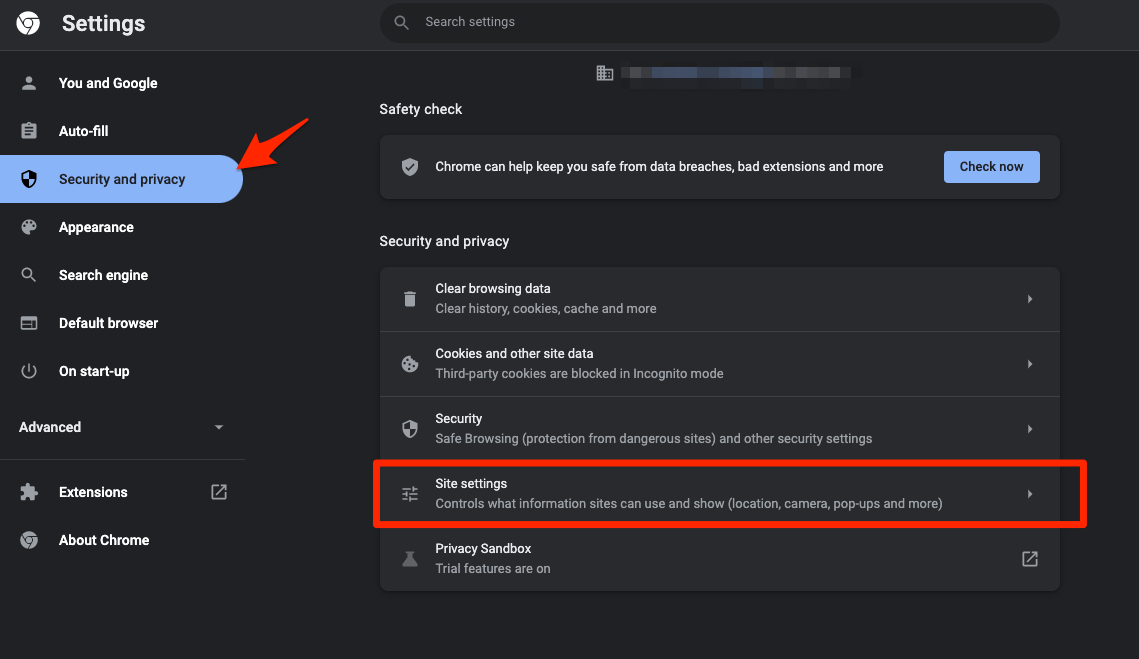Click the flask icon for Privacy Sandbox
This screenshot has height=659, width=1139.
(410, 559)
